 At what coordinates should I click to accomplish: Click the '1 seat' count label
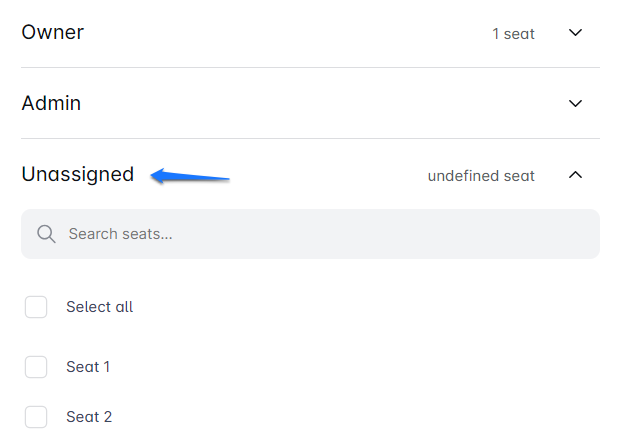click(513, 34)
